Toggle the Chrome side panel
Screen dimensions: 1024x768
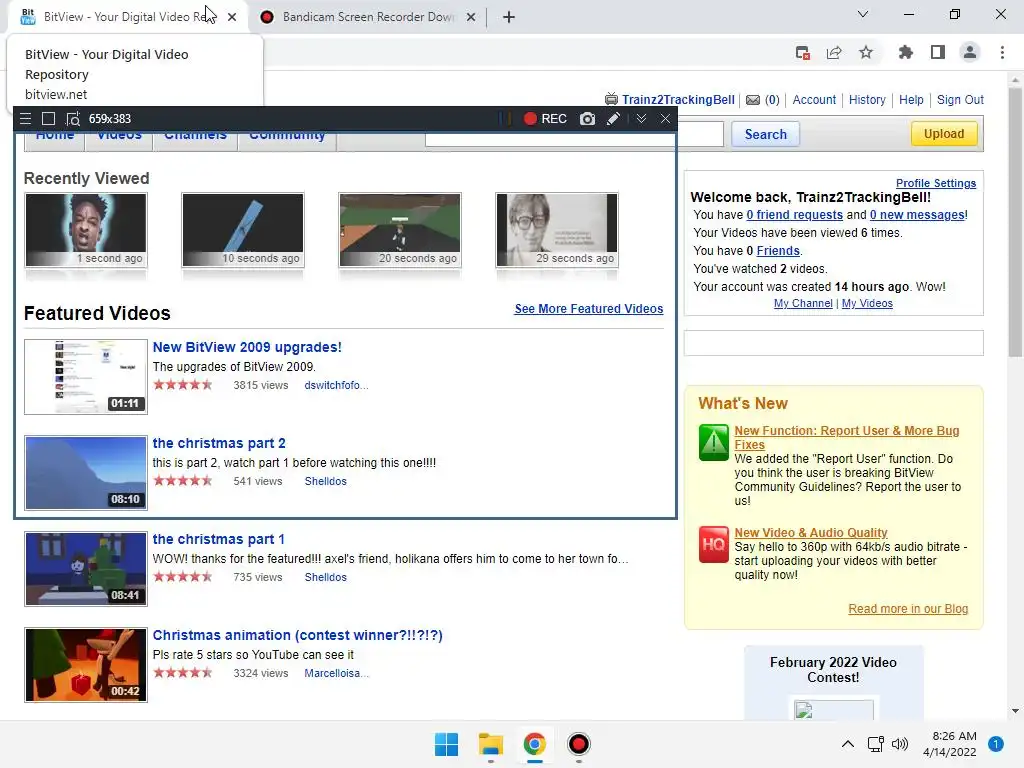pyautogui.click(x=938, y=53)
